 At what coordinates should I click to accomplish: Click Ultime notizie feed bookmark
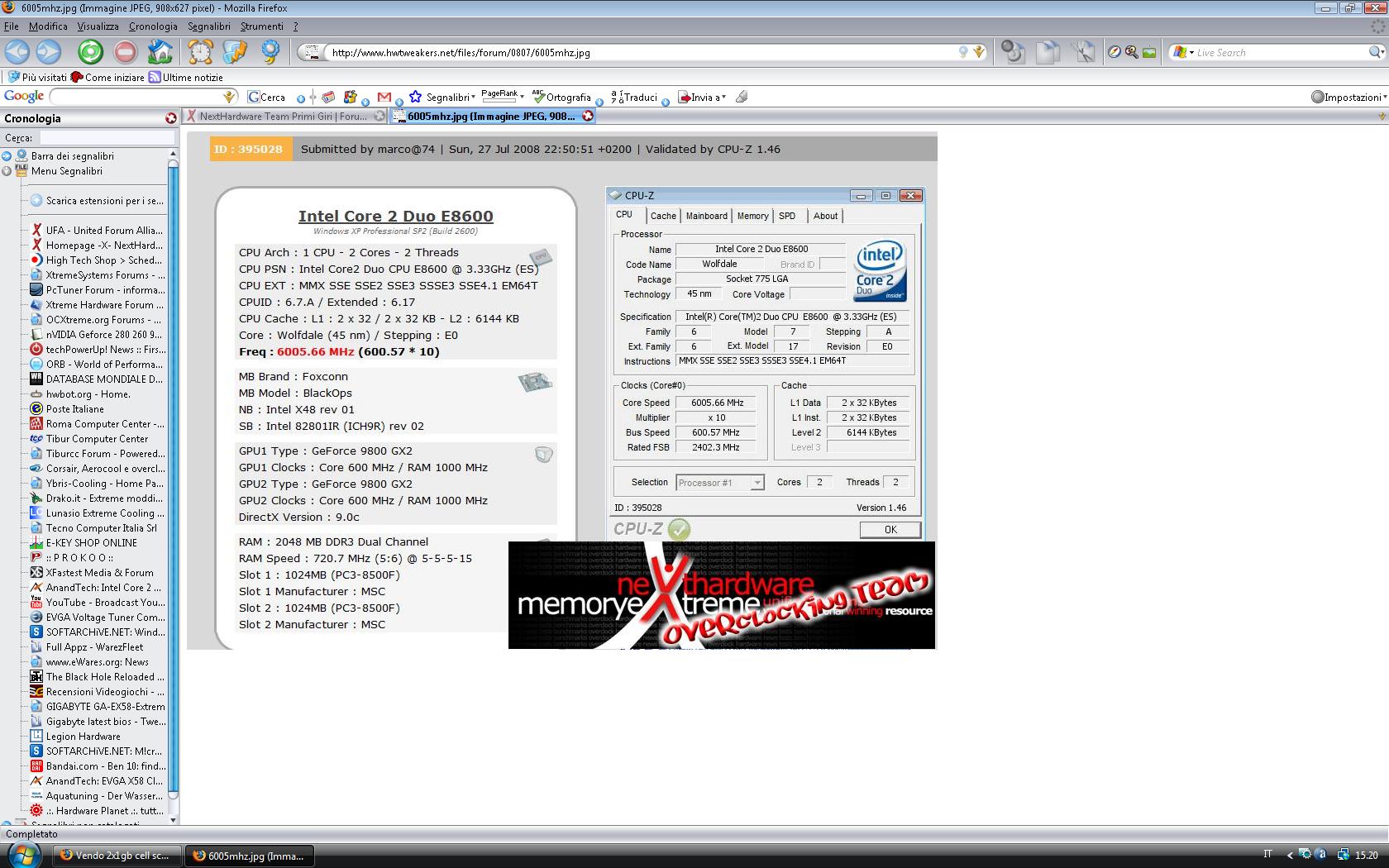[x=186, y=77]
